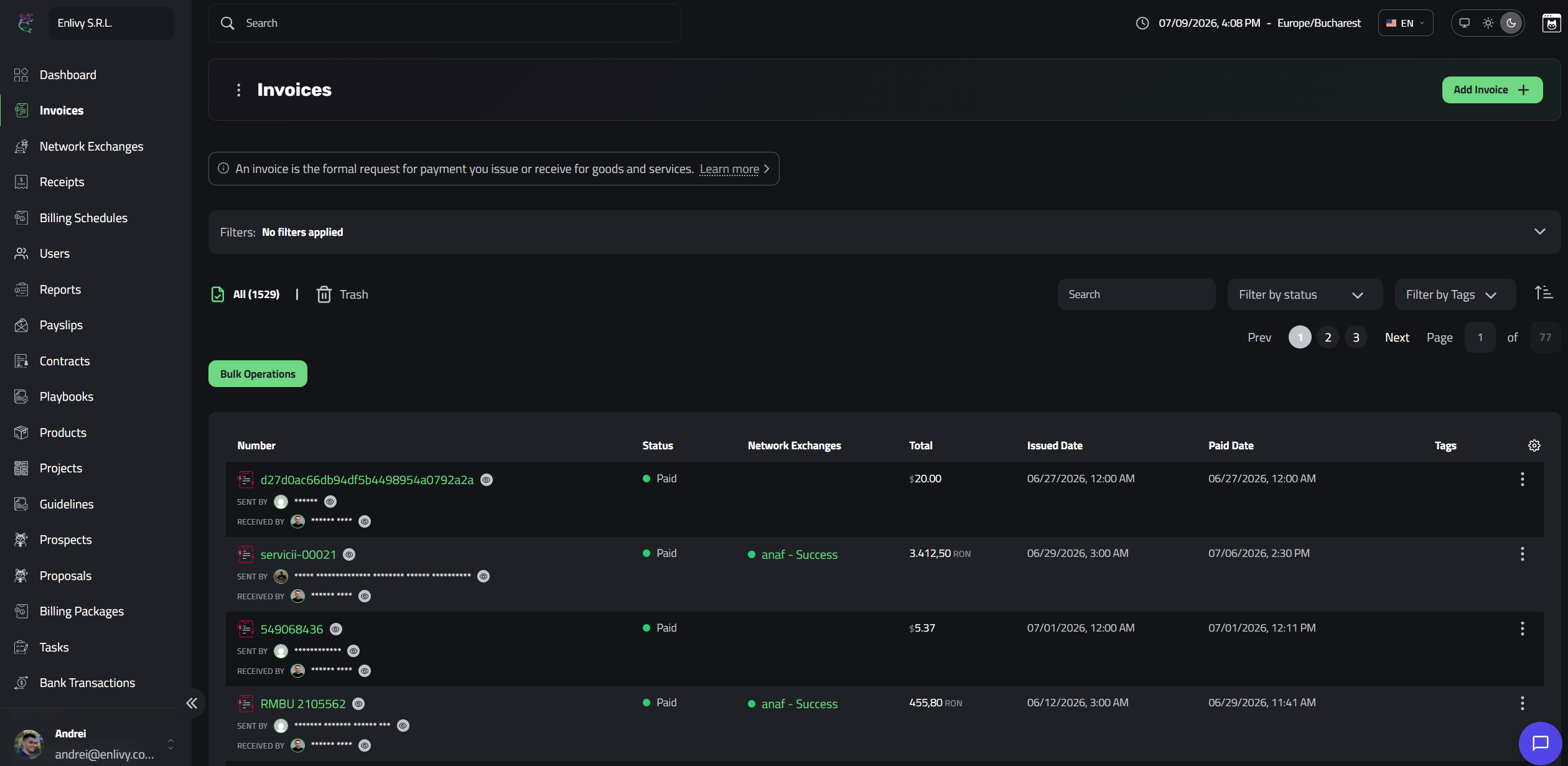Toggle eye icon beside 549068436
The height and width of the screenshot is (766, 1568).
pyautogui.click(x=336, y=629)
